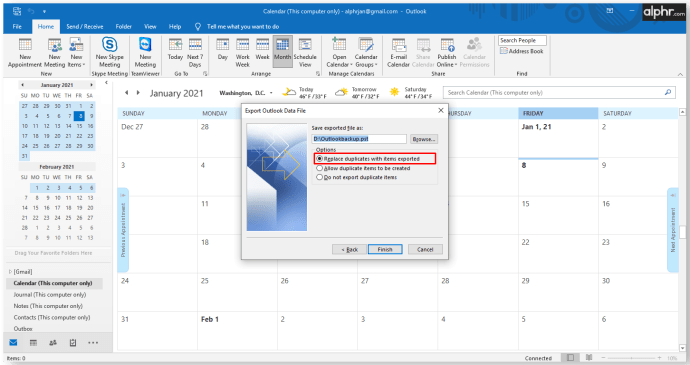Switch to Reading view in status bar
The image size is (690, 365).
pyautogui.click(x=589, y=358)
